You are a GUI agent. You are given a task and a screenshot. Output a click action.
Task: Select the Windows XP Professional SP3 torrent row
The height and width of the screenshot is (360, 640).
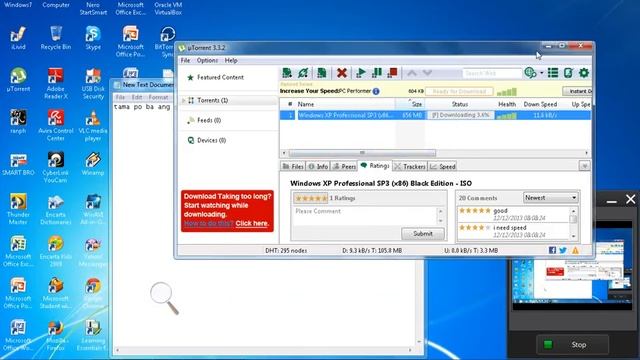click(435, 116)
